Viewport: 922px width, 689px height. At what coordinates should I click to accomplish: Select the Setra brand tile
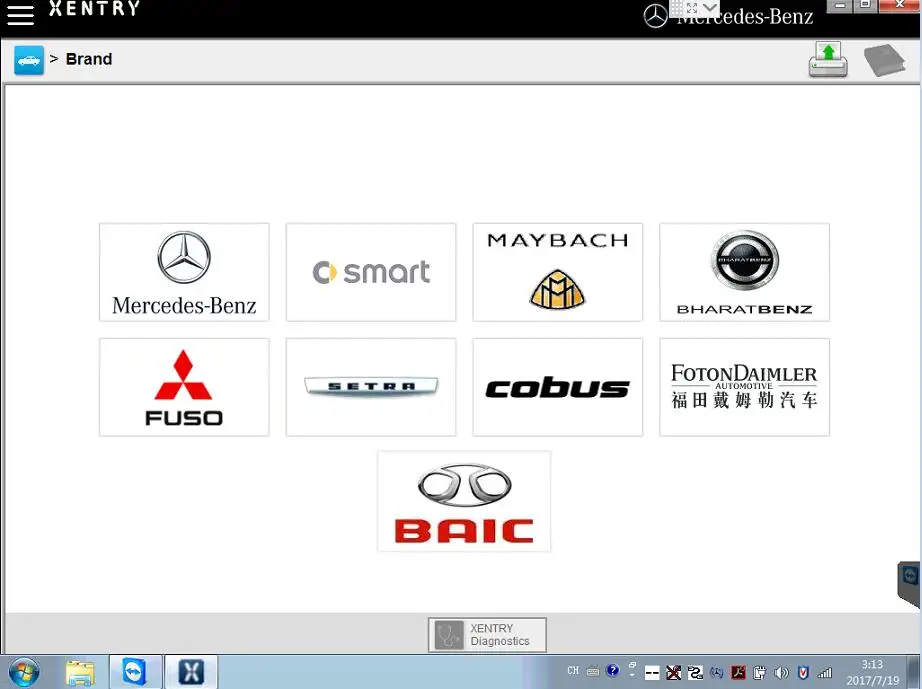[x=371, y=387]
